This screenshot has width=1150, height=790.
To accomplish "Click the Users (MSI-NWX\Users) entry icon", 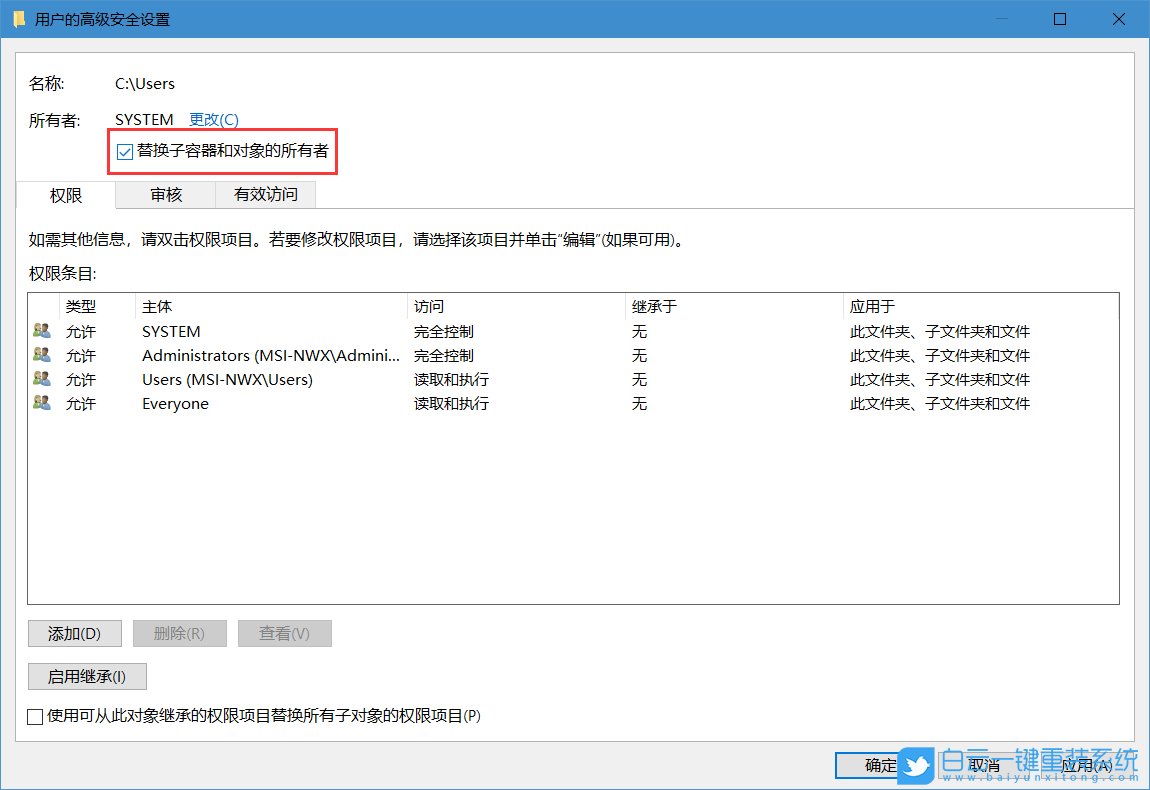I will point(42,379).
